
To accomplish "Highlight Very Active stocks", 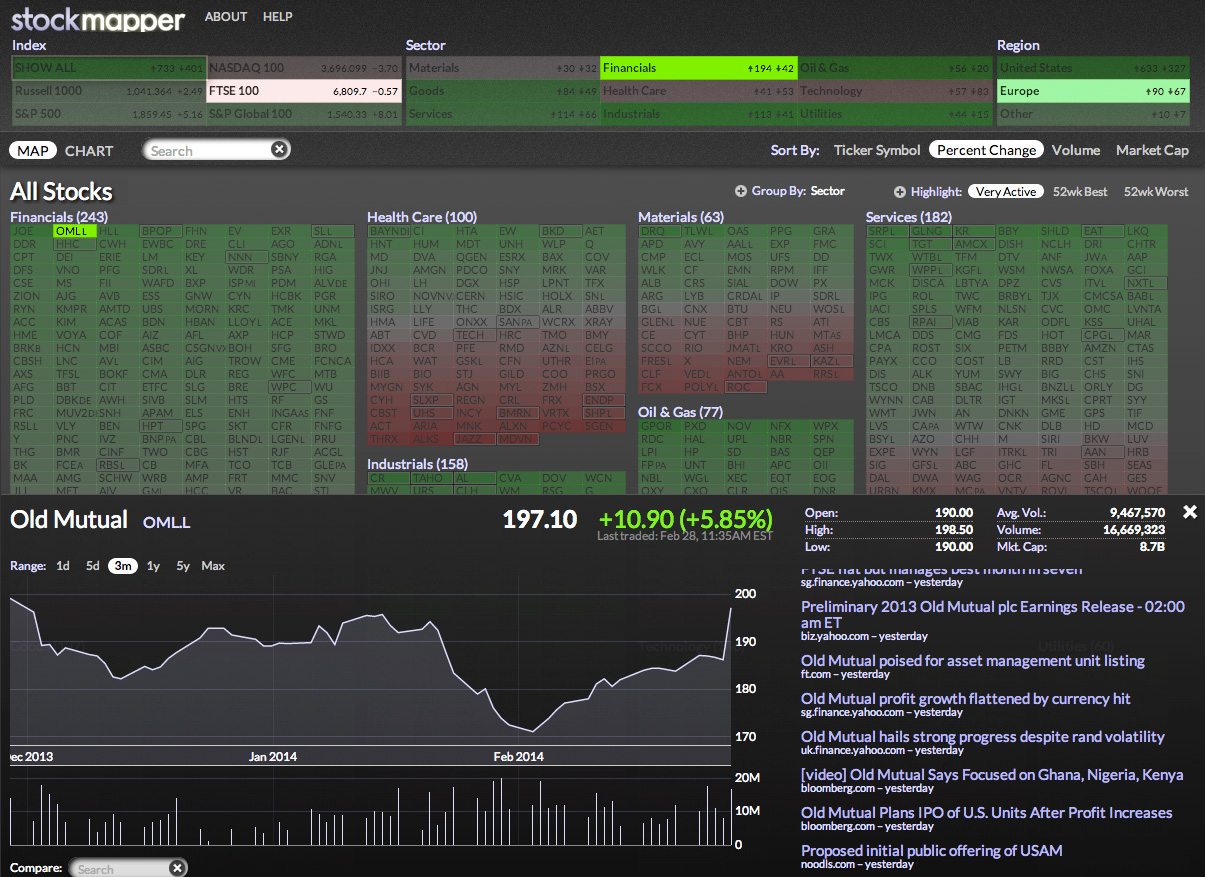I will coord(1005,191).
